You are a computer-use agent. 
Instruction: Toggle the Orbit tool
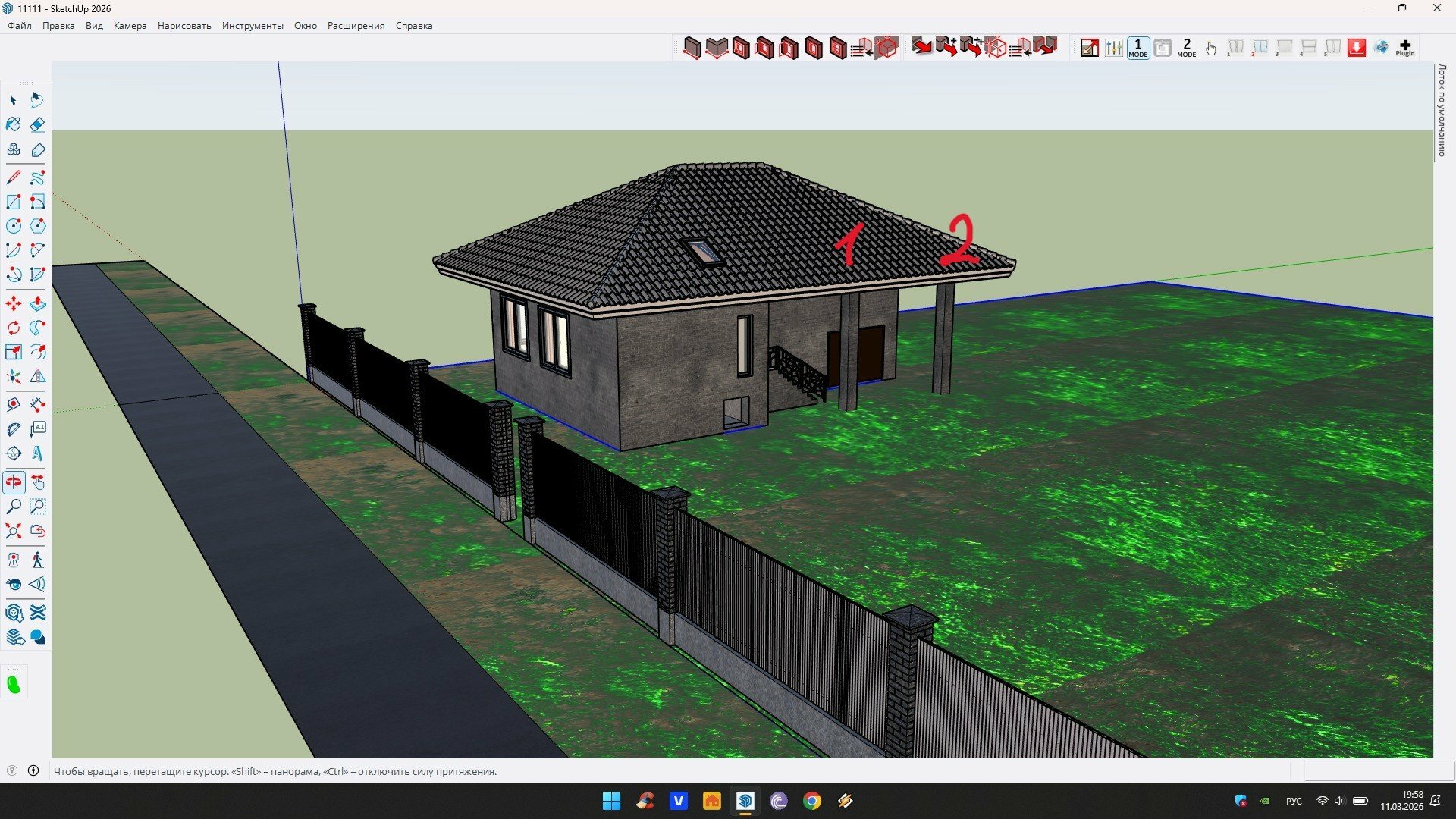(14, 482)
